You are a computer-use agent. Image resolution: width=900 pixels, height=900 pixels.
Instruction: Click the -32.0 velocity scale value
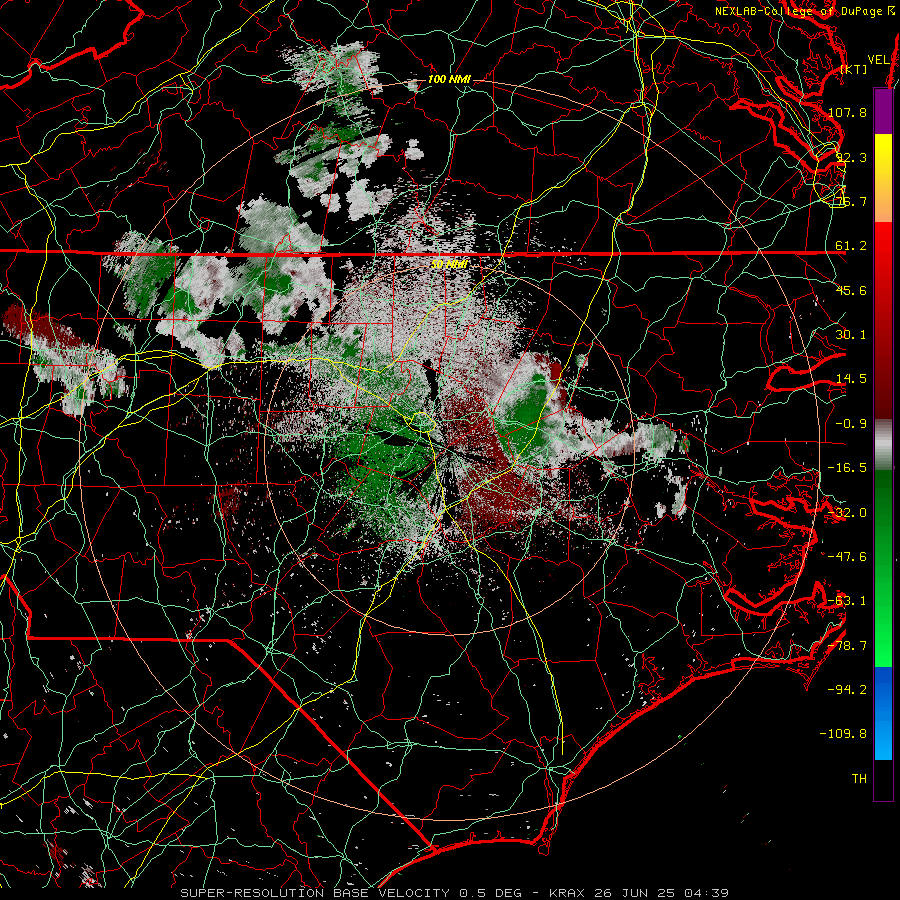[x=847, y=513]
